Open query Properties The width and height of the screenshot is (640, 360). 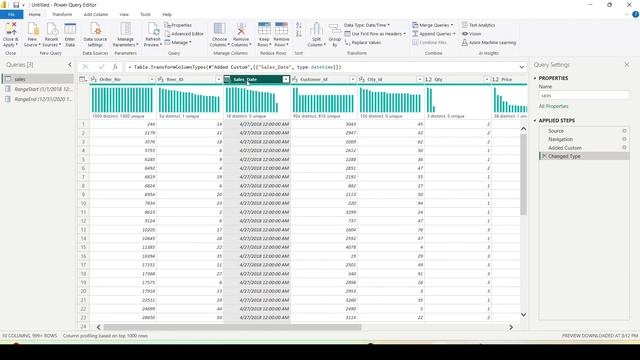point(178,25)
